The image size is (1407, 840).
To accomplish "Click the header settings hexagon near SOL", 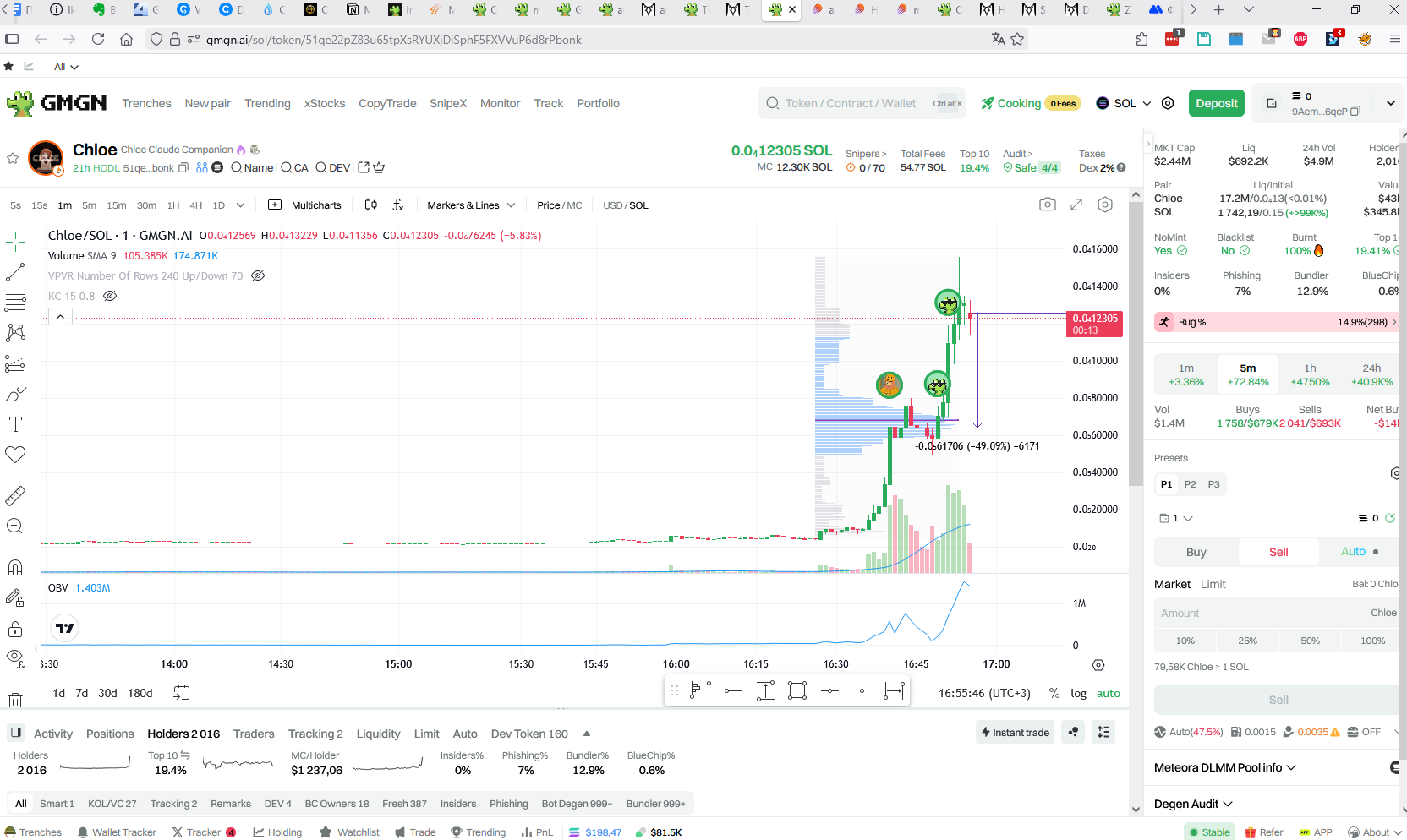I will click(1168, 103).
